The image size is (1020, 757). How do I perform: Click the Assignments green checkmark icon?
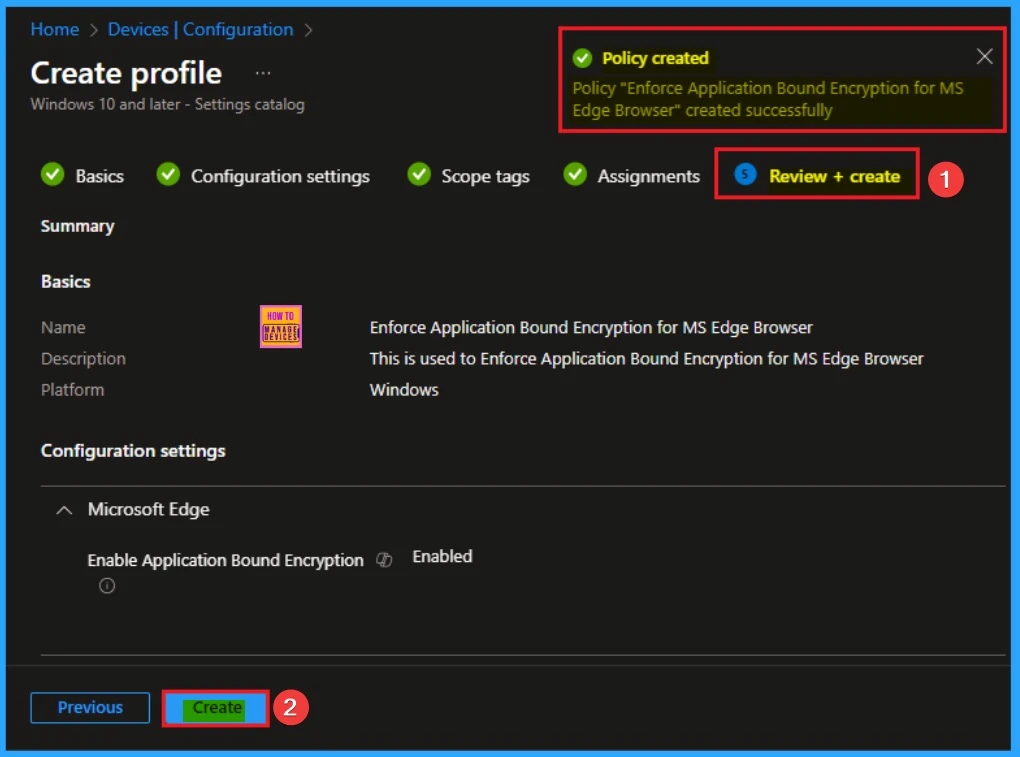[x=575, y=174]
